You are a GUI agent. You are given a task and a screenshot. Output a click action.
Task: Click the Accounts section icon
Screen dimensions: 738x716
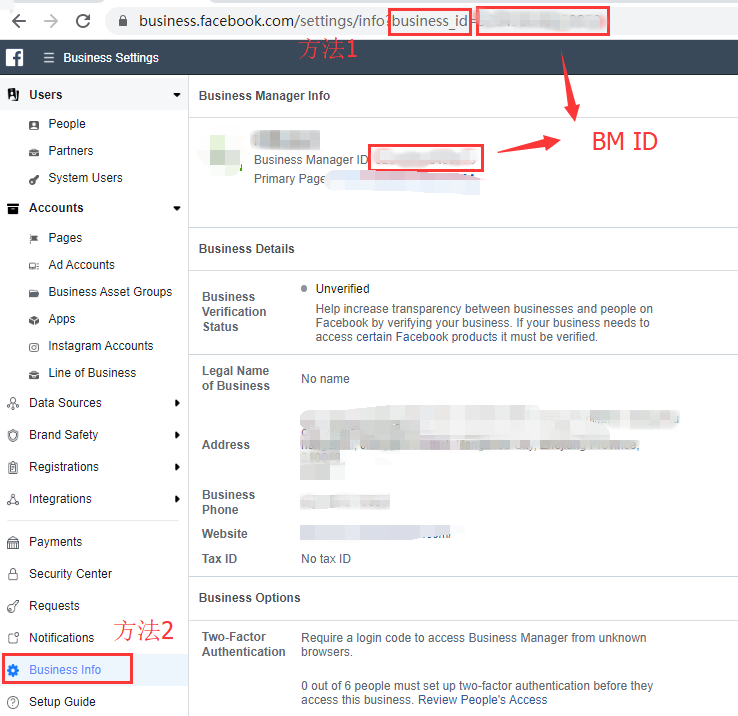[x=13, y=208]
